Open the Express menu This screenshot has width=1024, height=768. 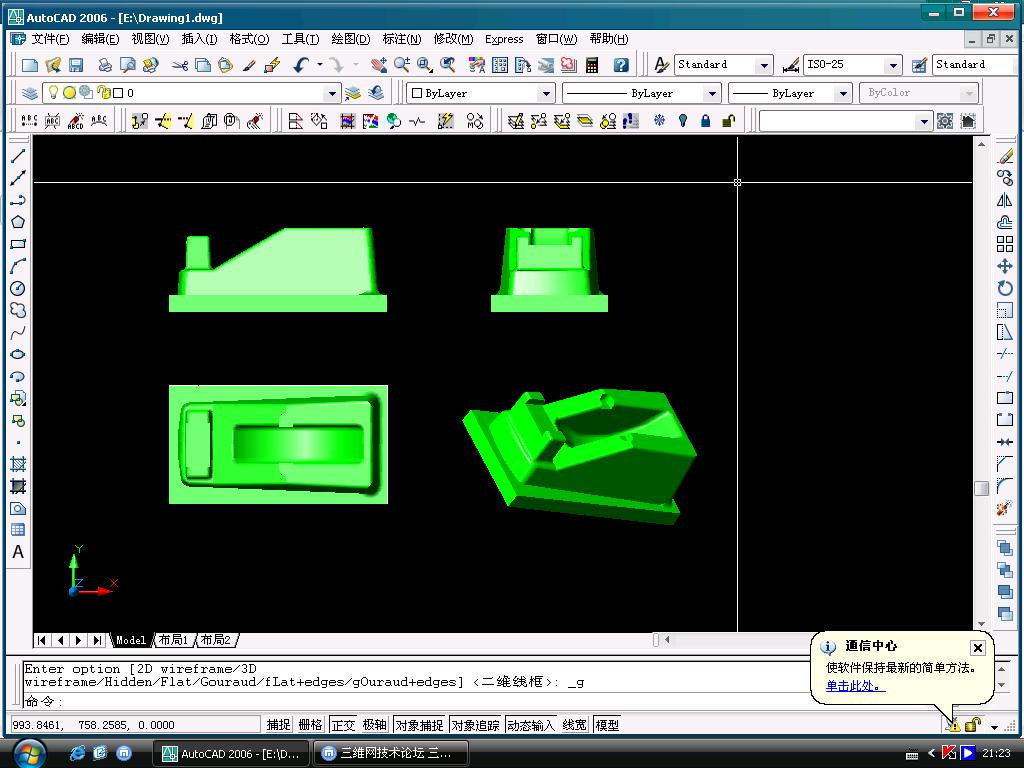(504, 39)
